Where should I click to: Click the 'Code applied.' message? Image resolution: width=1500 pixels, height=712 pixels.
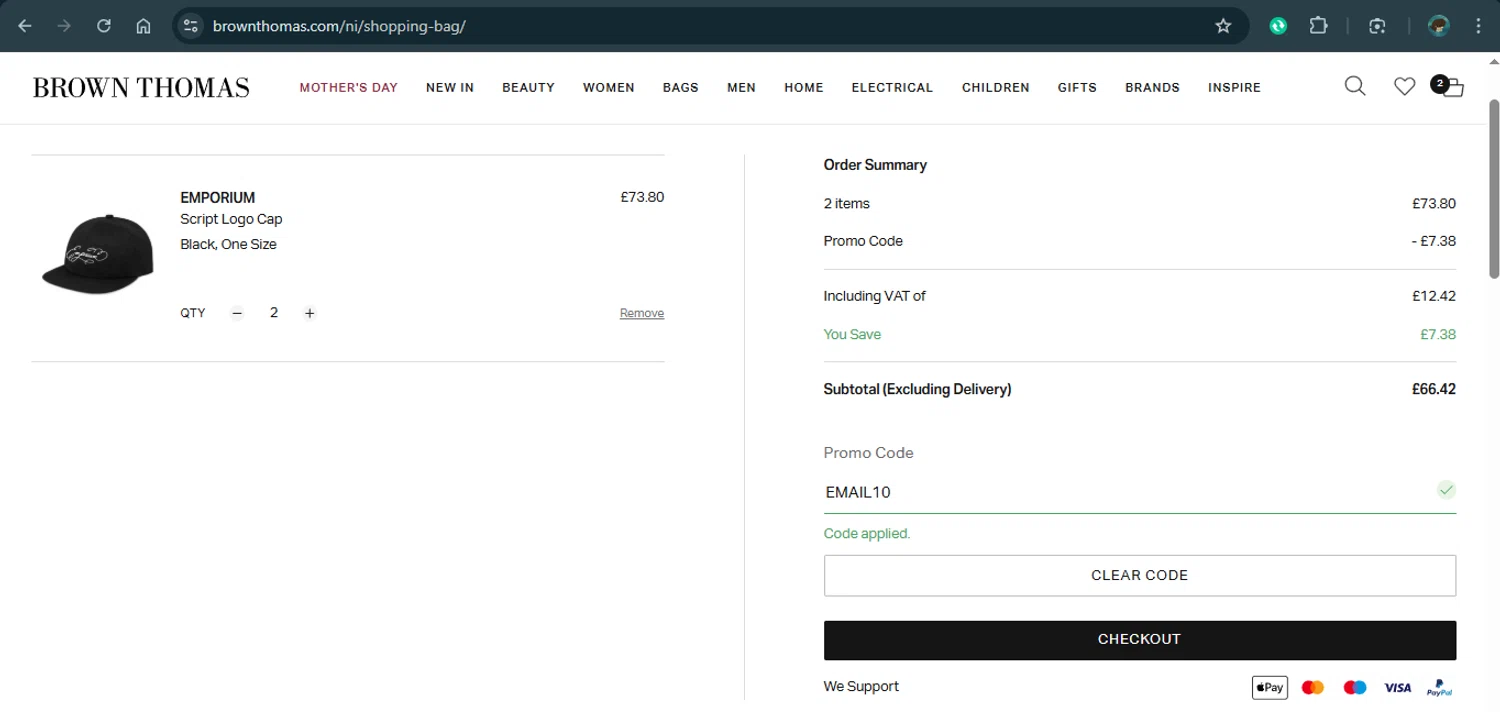(x=867, y=534)
